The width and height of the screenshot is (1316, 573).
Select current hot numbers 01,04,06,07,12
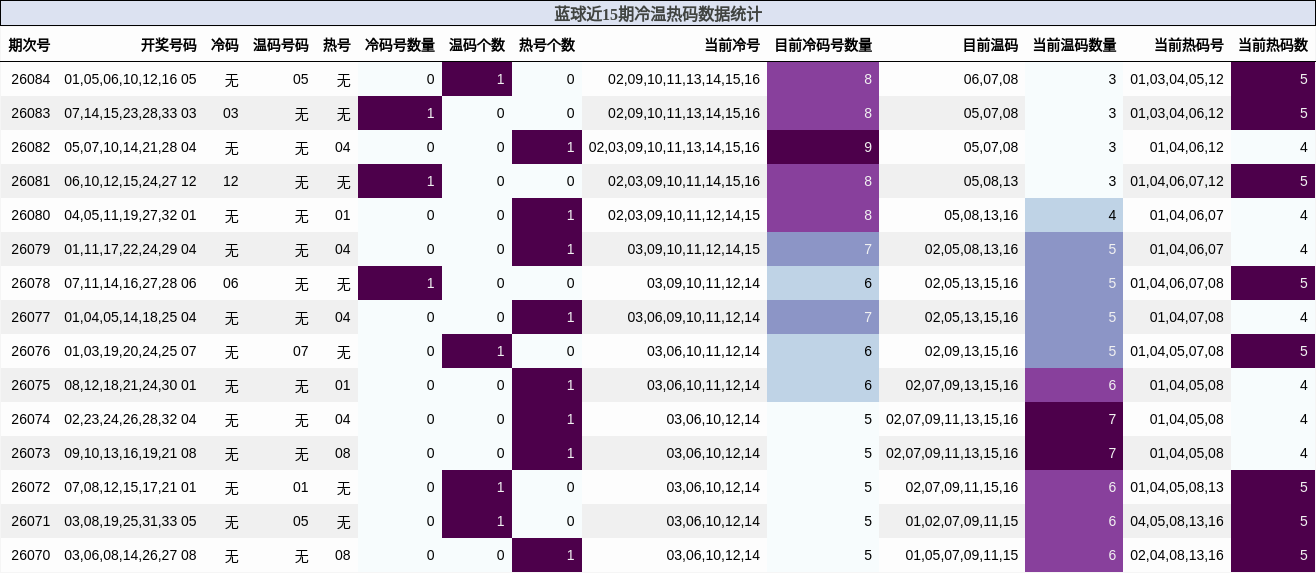(x=1177, y=181)
